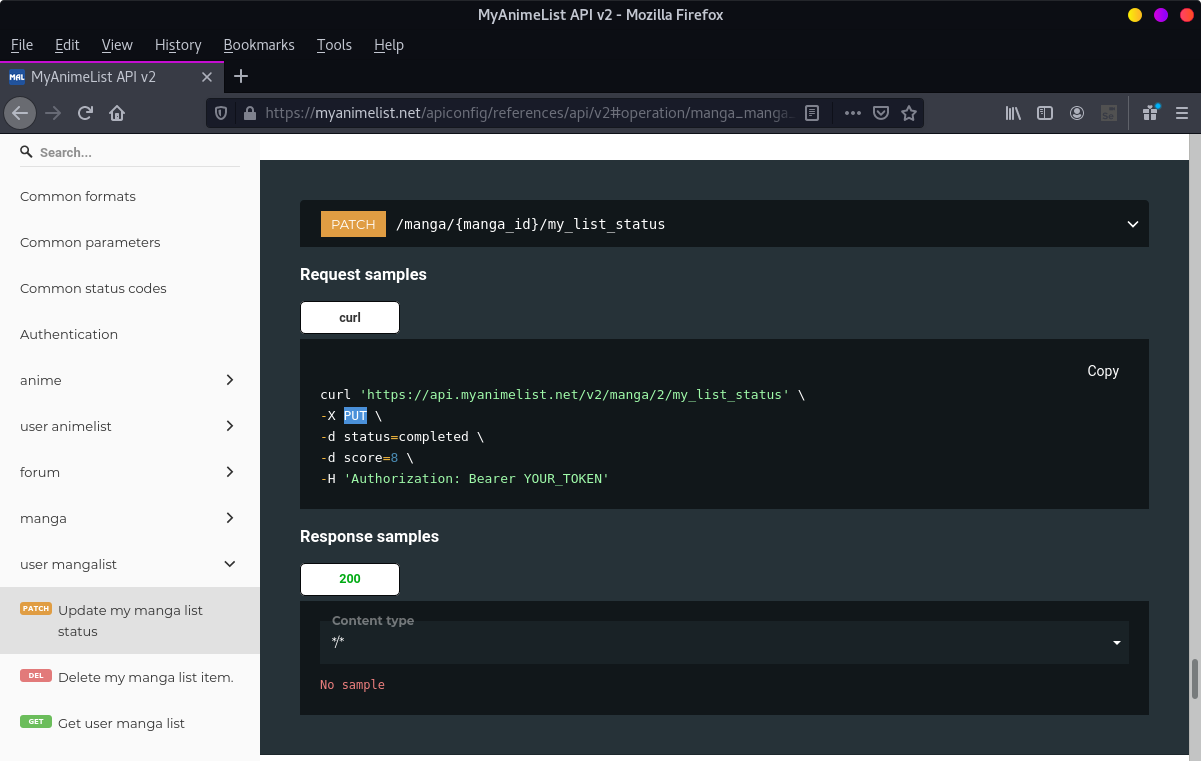
Task: Toggle reader view in the address bar
Action: coord(813,113)
